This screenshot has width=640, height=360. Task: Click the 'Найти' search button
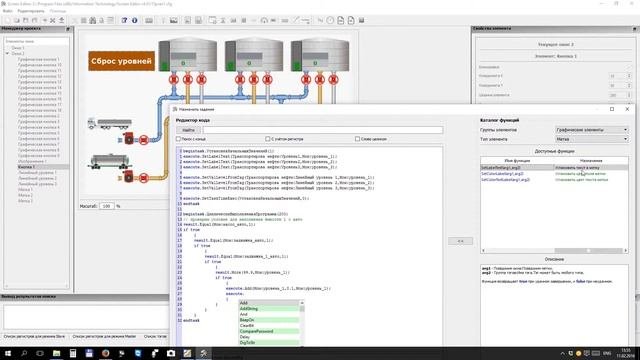(188, 130)
